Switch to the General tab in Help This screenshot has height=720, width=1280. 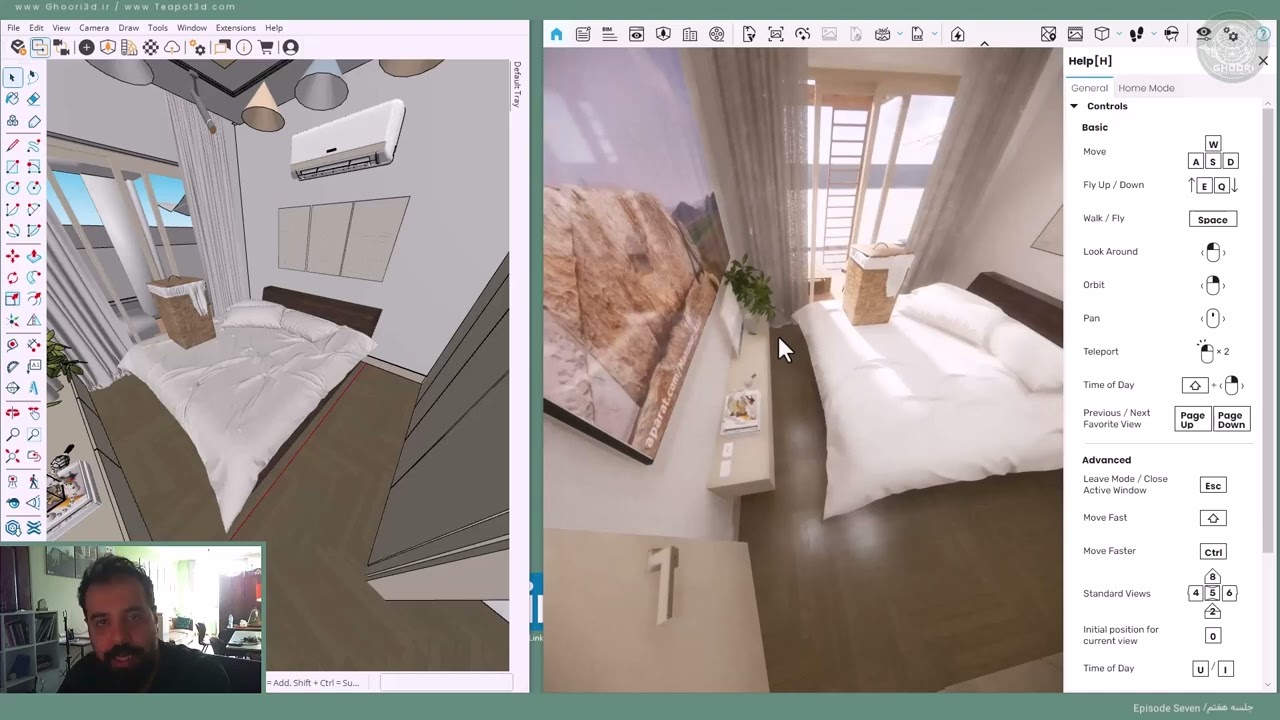pos(1089,88)
